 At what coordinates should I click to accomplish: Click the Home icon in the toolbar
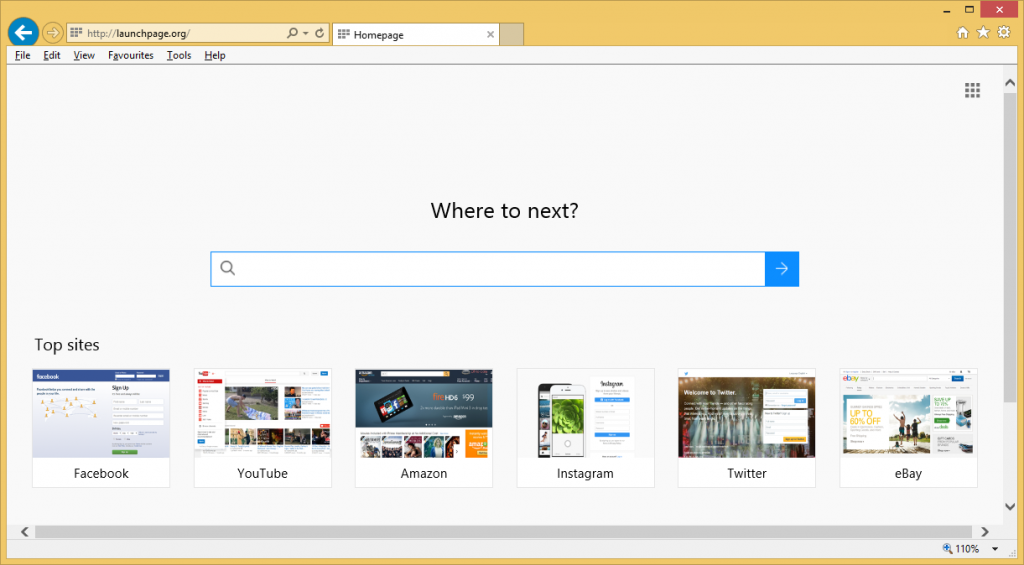[962, 33]
